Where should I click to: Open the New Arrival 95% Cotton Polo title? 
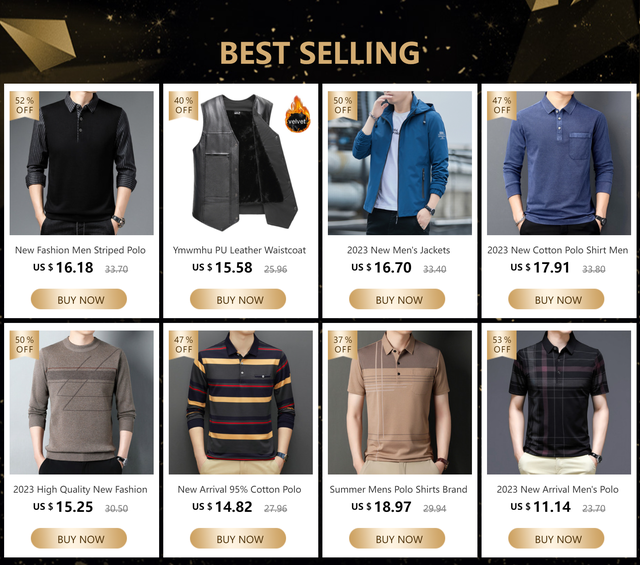[x=239, y=489]
